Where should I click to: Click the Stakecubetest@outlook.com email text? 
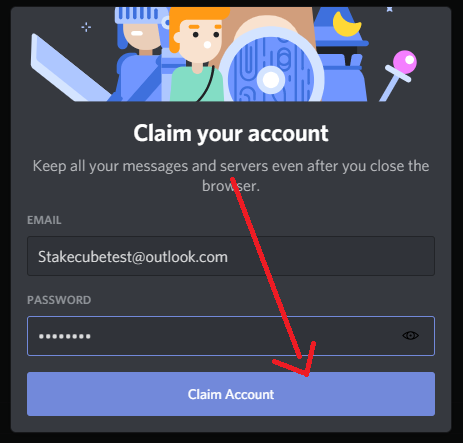pyautogui.click(x=133, y=257)
